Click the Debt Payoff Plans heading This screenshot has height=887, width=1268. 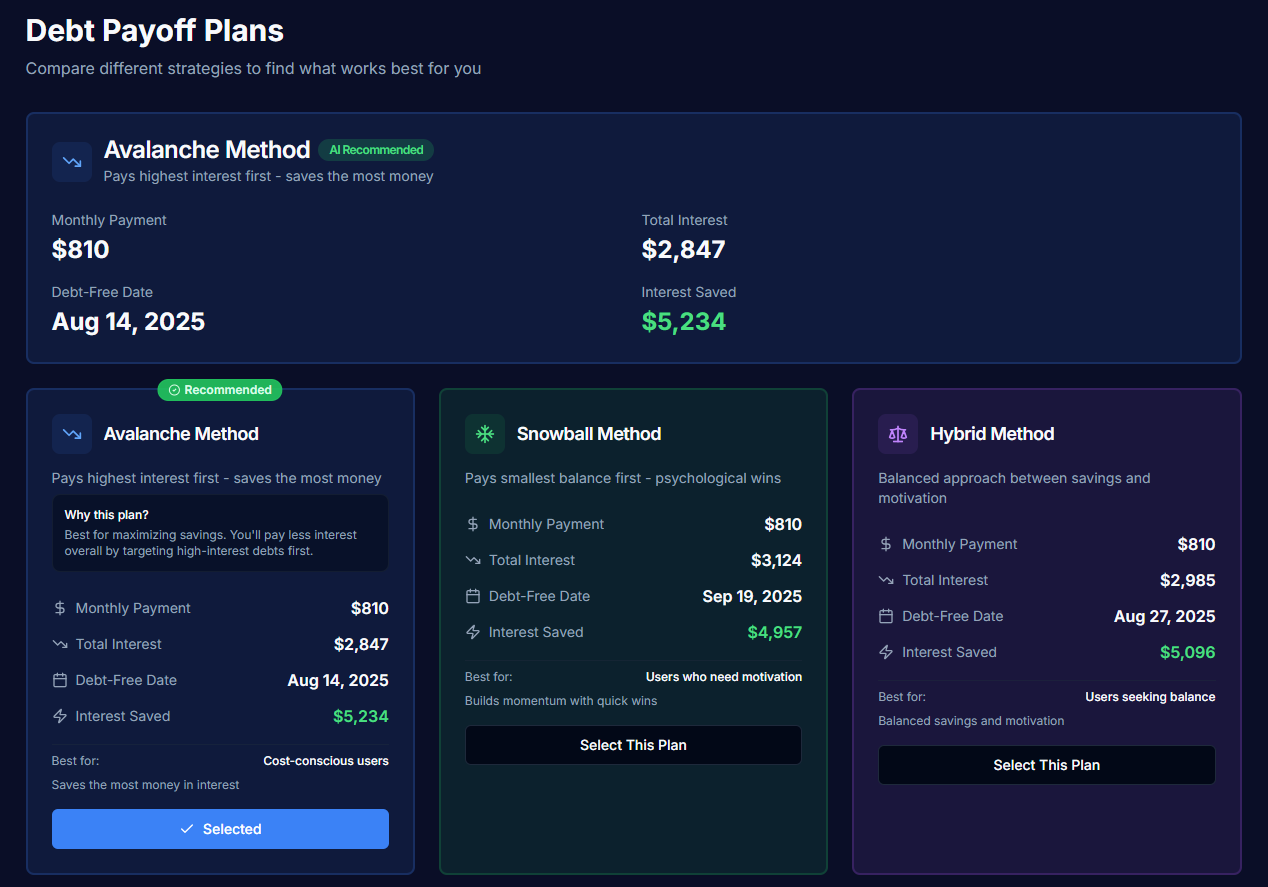tap(154, 31)
